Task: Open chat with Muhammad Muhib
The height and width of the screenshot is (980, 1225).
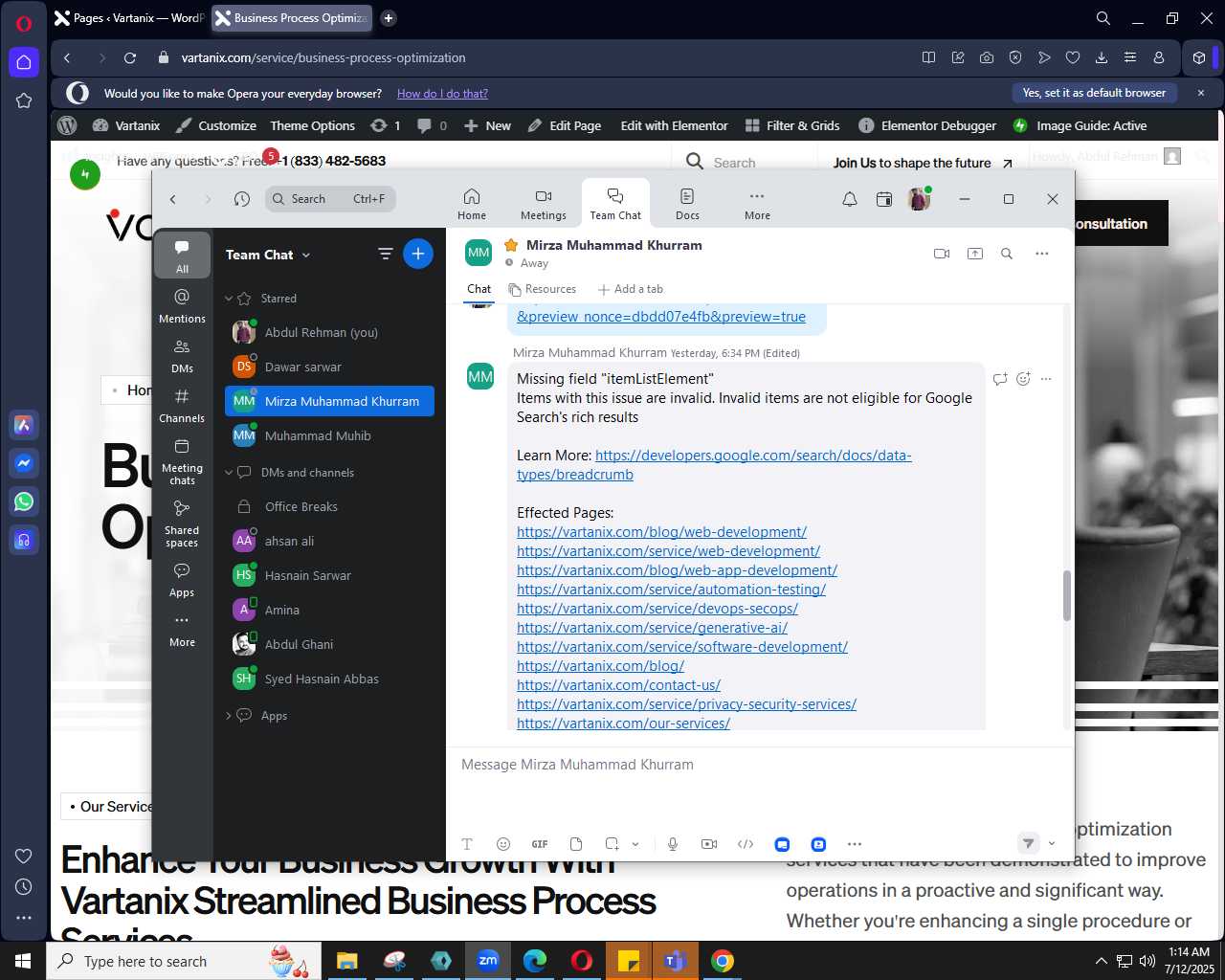Action: tap(329, 435)
